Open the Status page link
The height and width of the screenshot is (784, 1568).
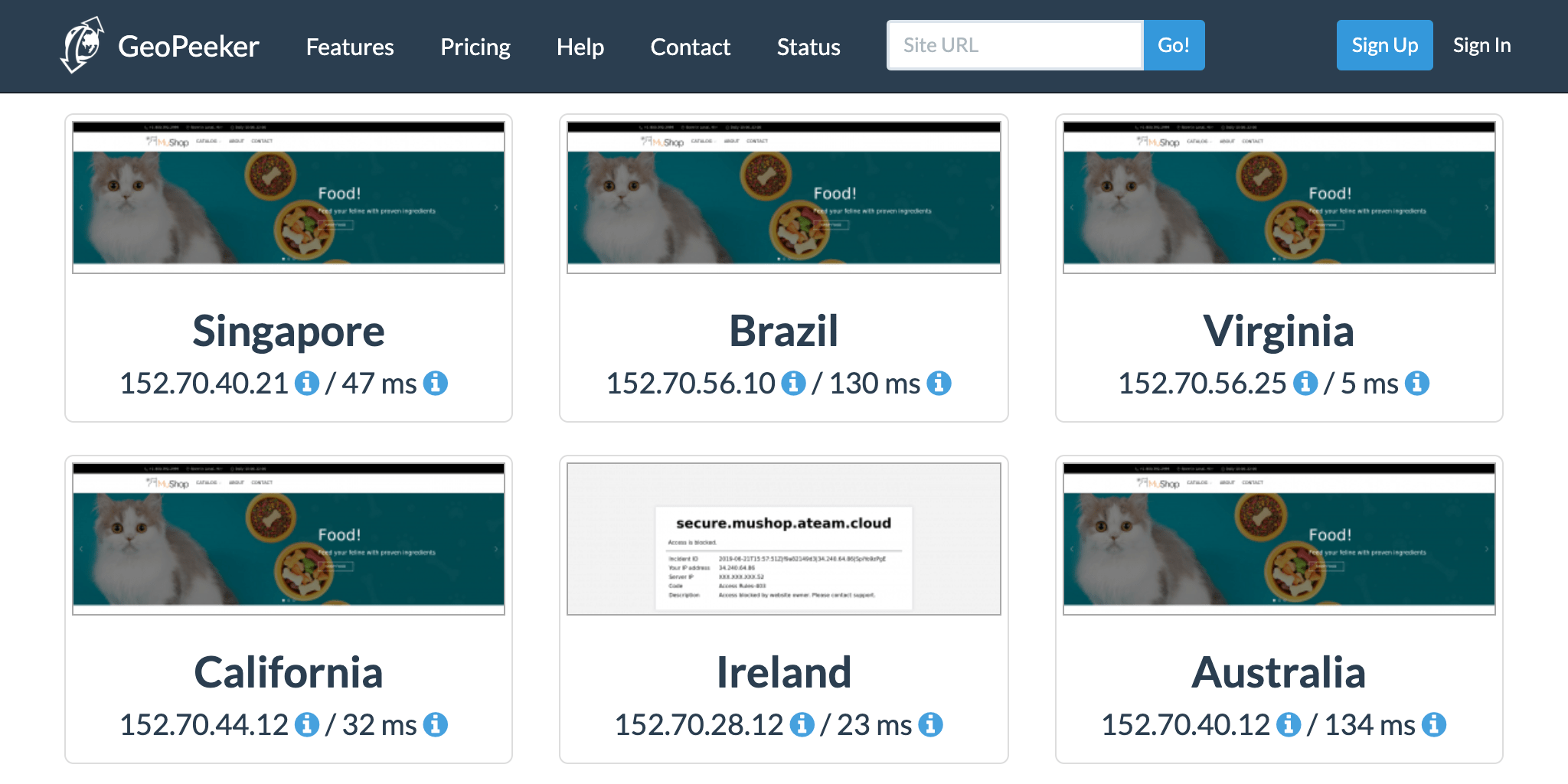pyautogui.click(x=808, y=47)
